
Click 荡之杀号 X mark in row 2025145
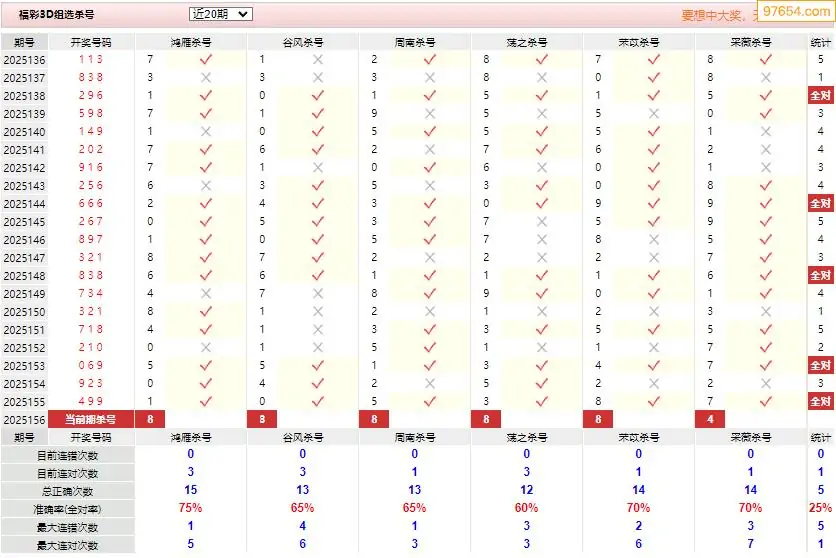542,222
